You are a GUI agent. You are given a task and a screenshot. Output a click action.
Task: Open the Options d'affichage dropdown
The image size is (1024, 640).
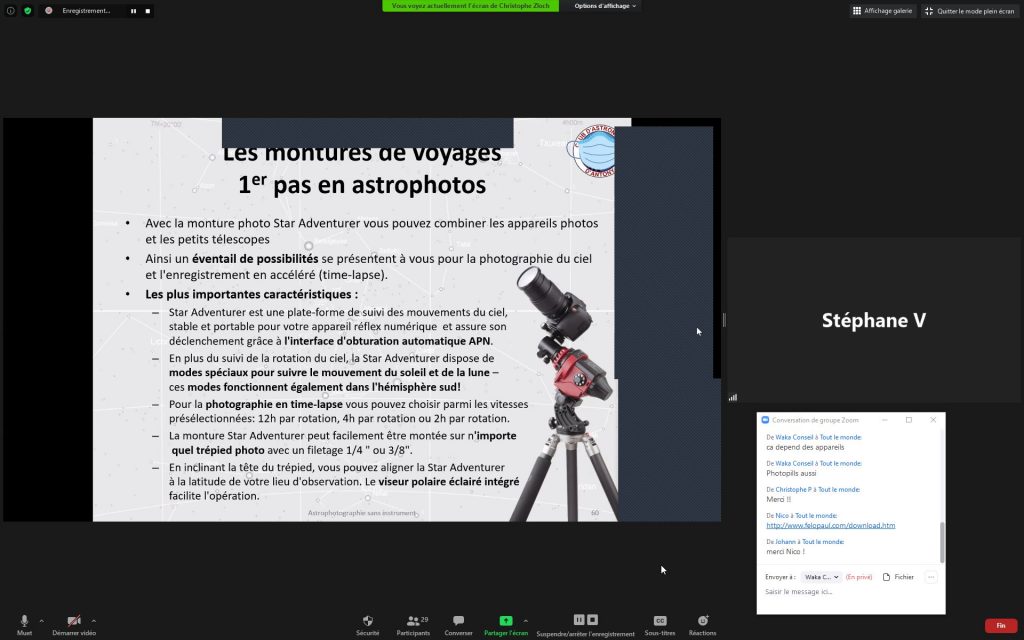(x=605, y=6)
